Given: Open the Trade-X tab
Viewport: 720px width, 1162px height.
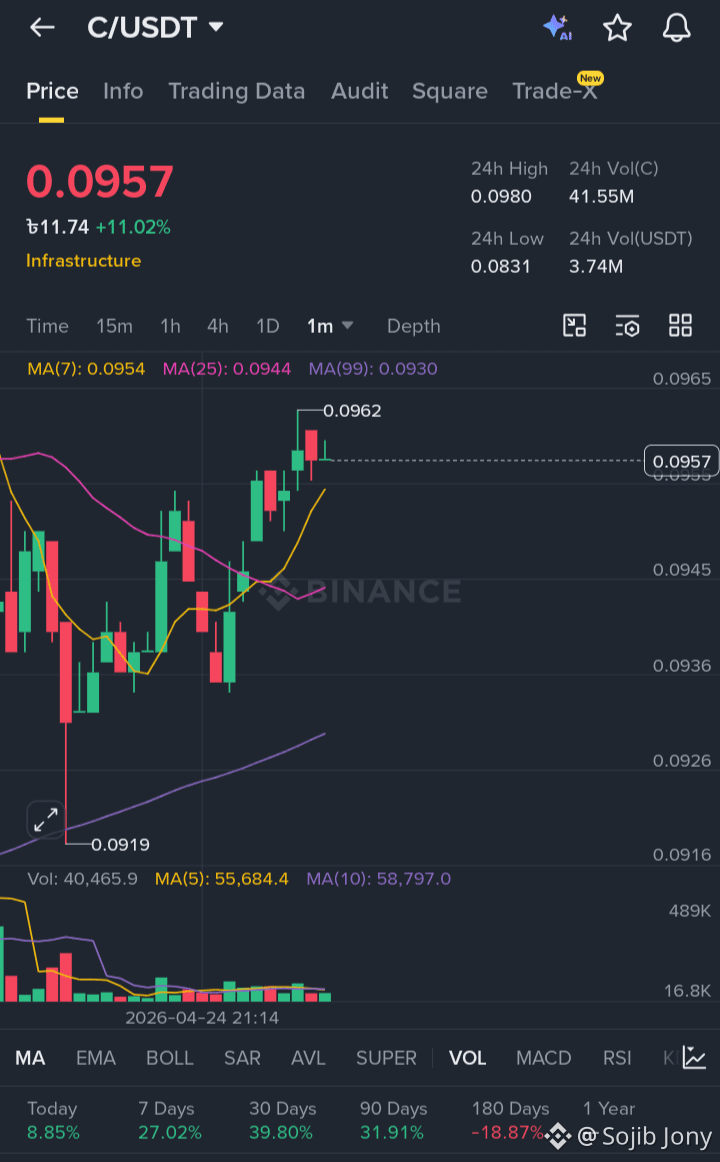Looking at the screenshot, I should pos(555,91).
